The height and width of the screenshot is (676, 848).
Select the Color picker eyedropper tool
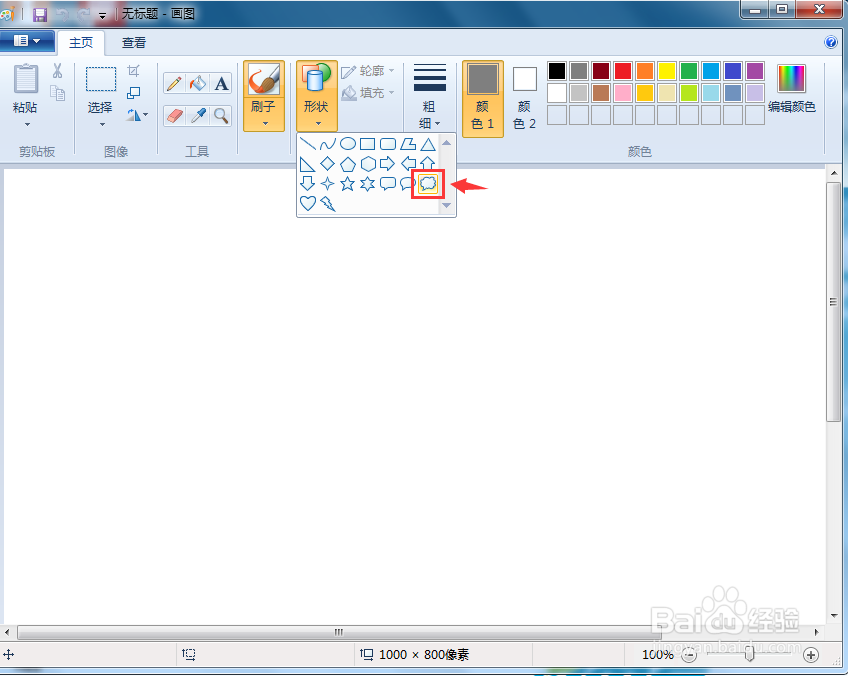[198, 116]
